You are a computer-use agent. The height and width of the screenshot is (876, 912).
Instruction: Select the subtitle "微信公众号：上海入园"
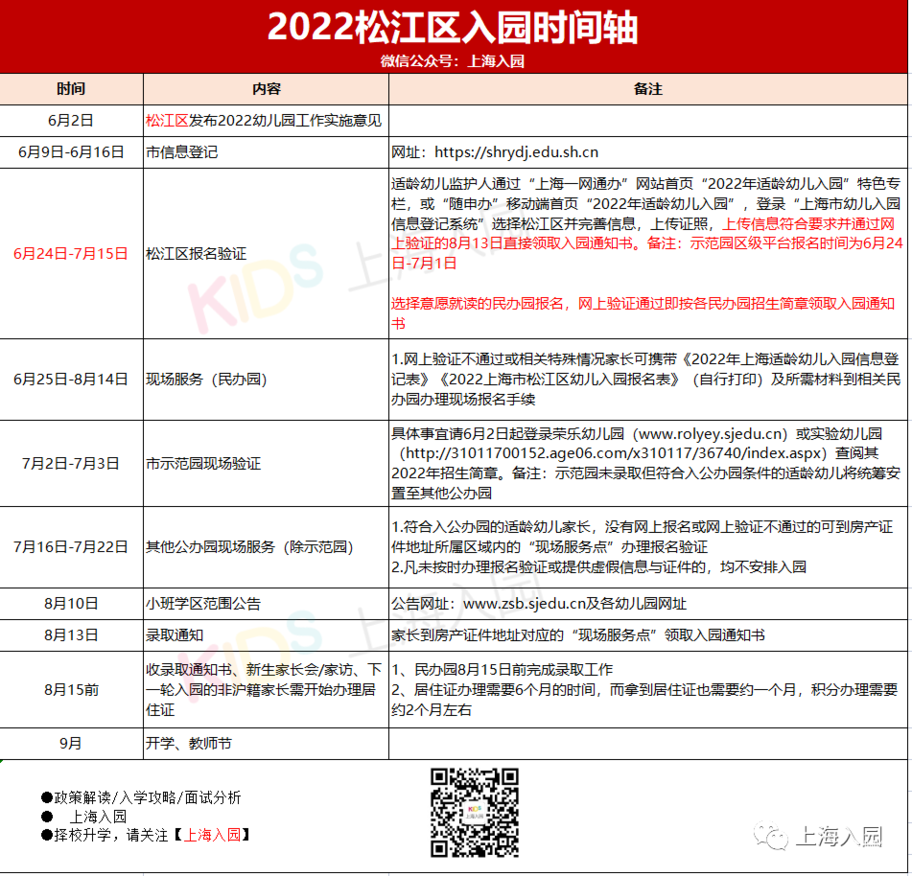pos(453,61)
